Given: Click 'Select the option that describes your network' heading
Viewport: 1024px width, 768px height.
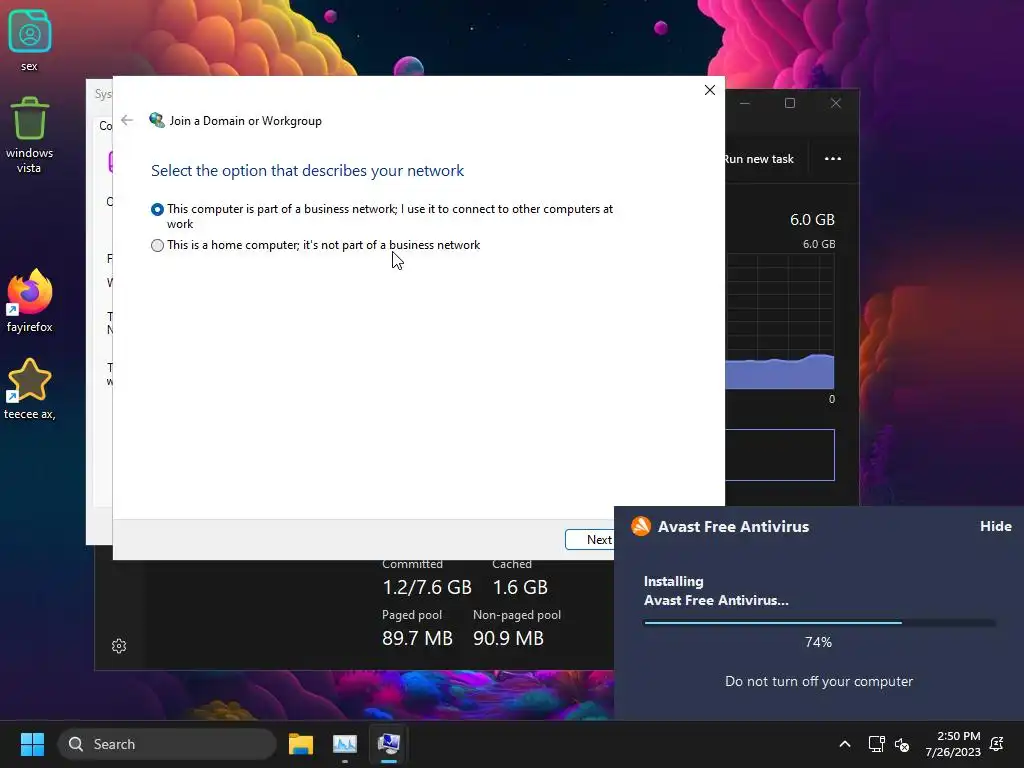Looking at the screenshot, I should [x=308, y=170].
